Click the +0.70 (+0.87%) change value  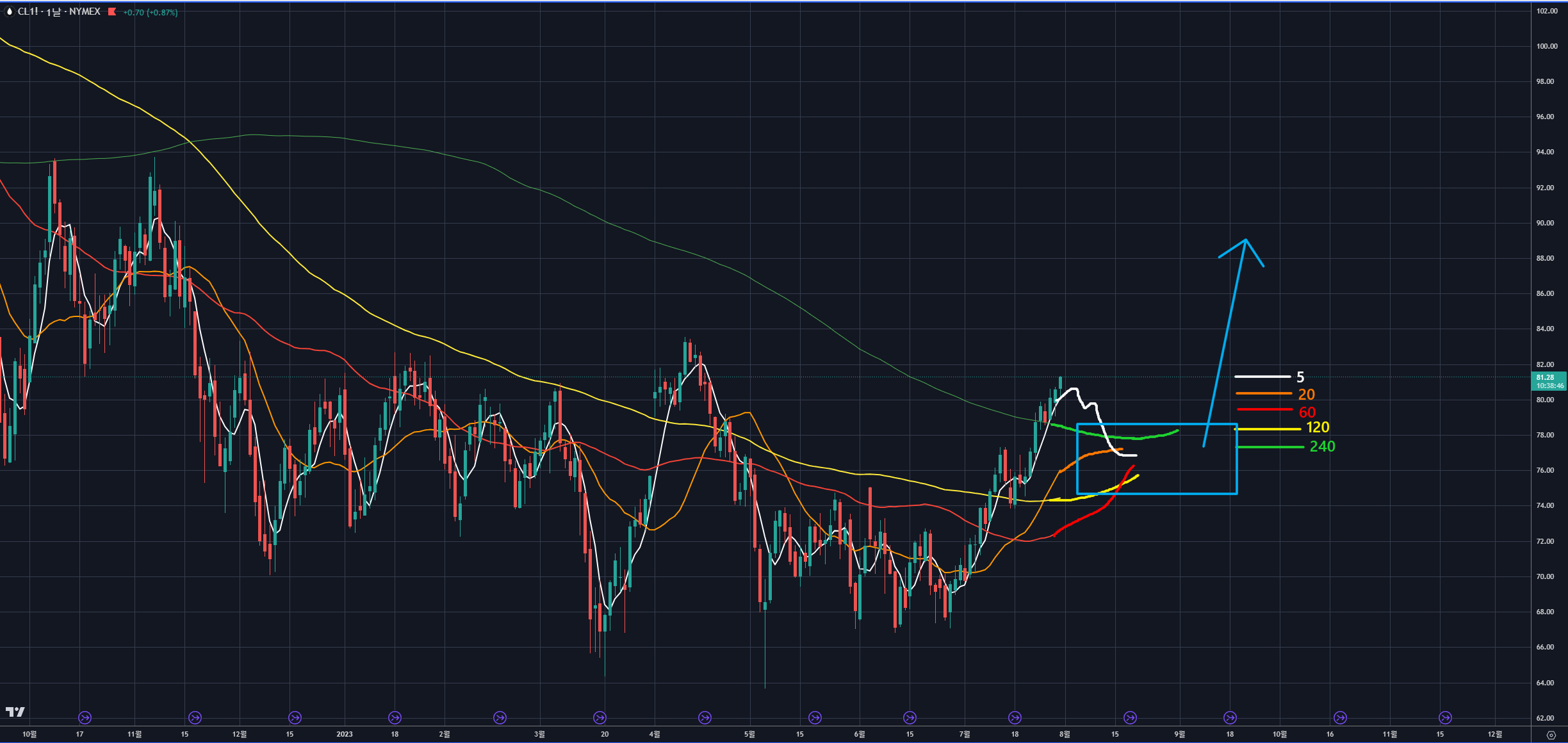click(x=151, y=12)
